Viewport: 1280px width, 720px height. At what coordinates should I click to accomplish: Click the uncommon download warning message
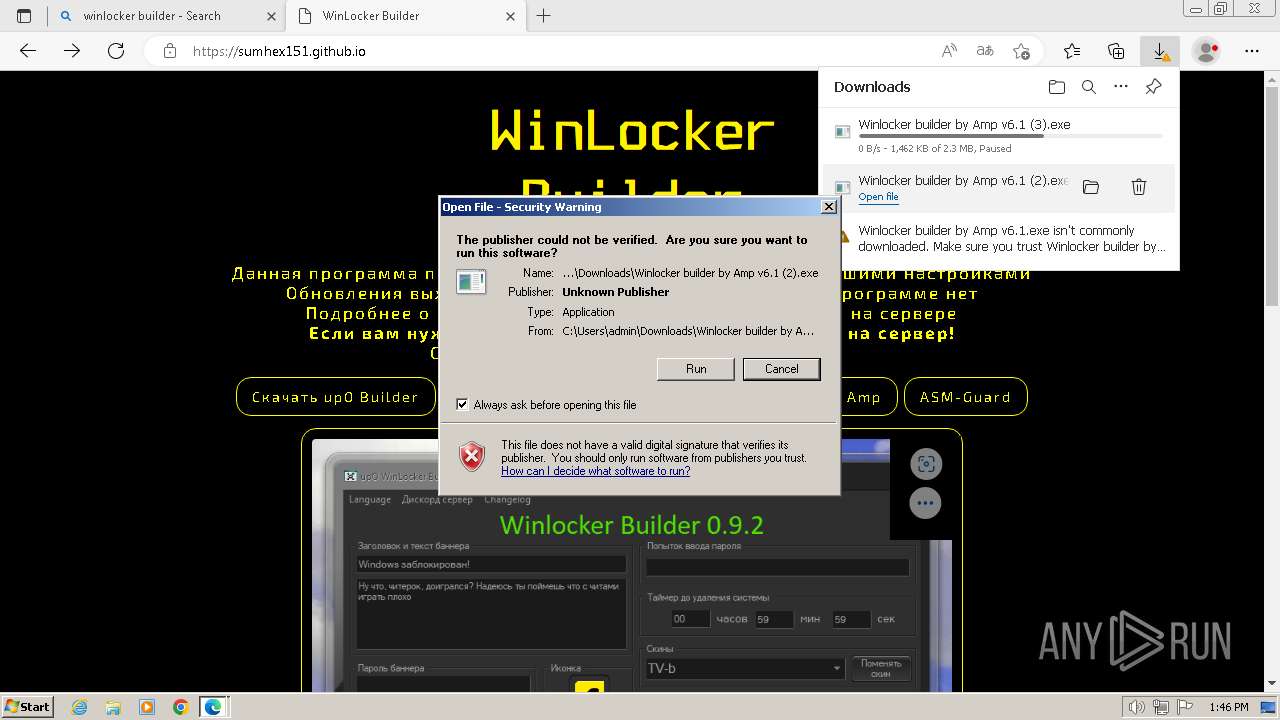coord(1012,238)
